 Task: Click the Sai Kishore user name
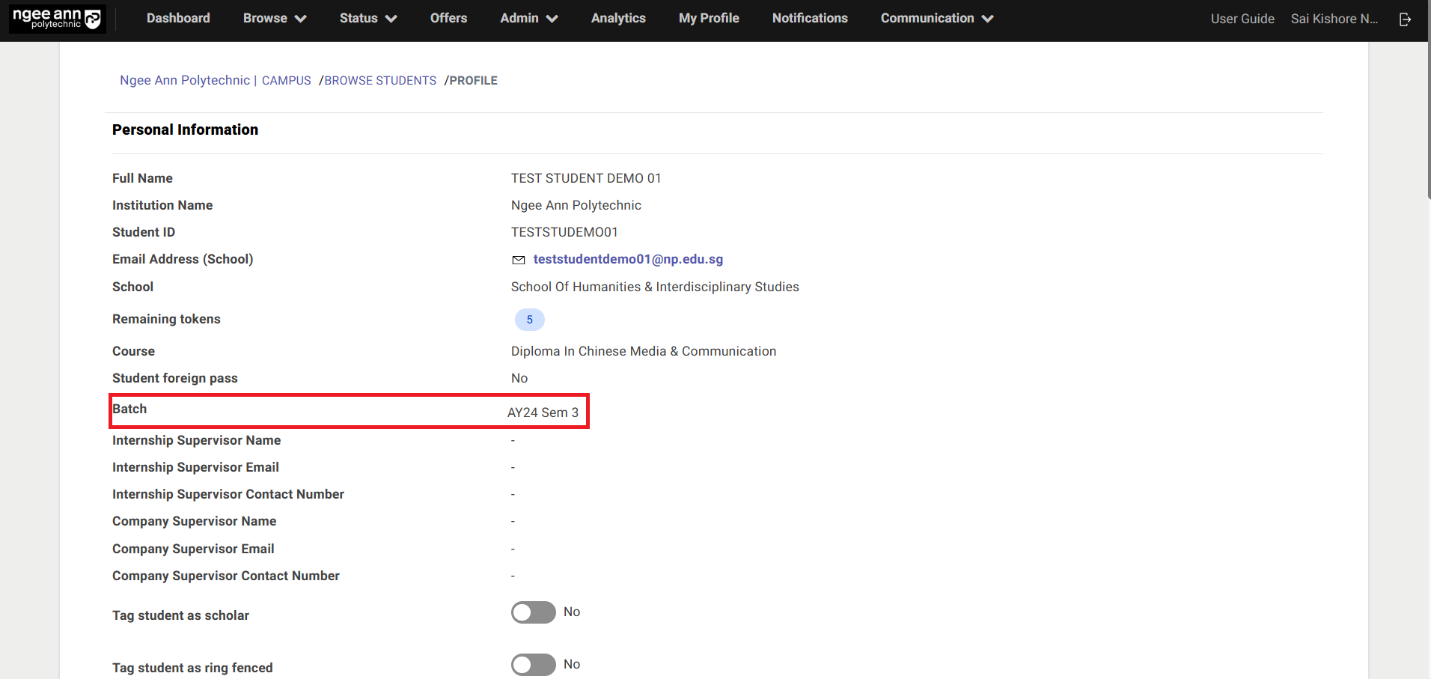pyautogui.click(x=1334, y=19)
